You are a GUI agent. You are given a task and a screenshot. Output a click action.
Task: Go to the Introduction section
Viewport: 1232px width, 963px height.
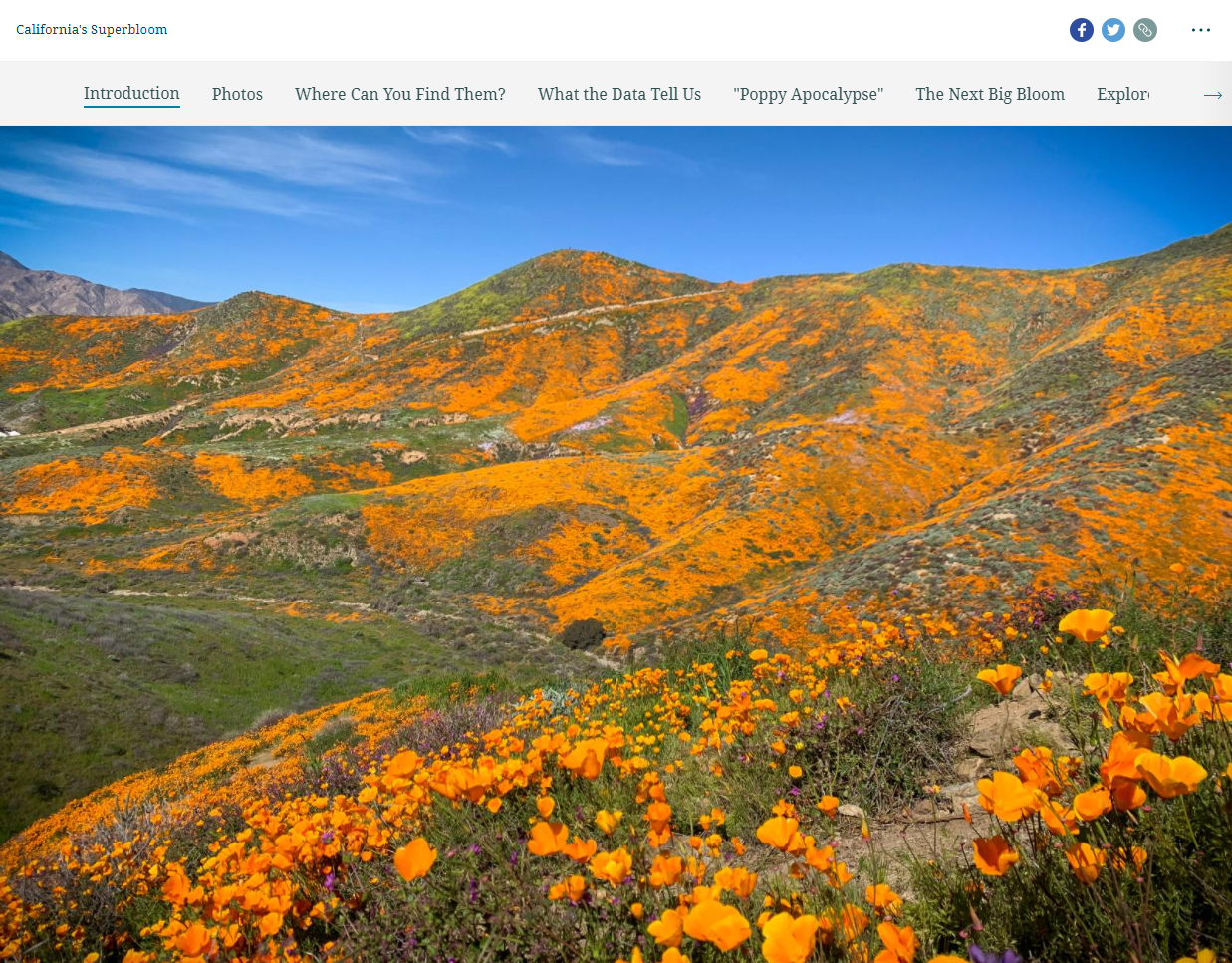[x=131, y=94]
